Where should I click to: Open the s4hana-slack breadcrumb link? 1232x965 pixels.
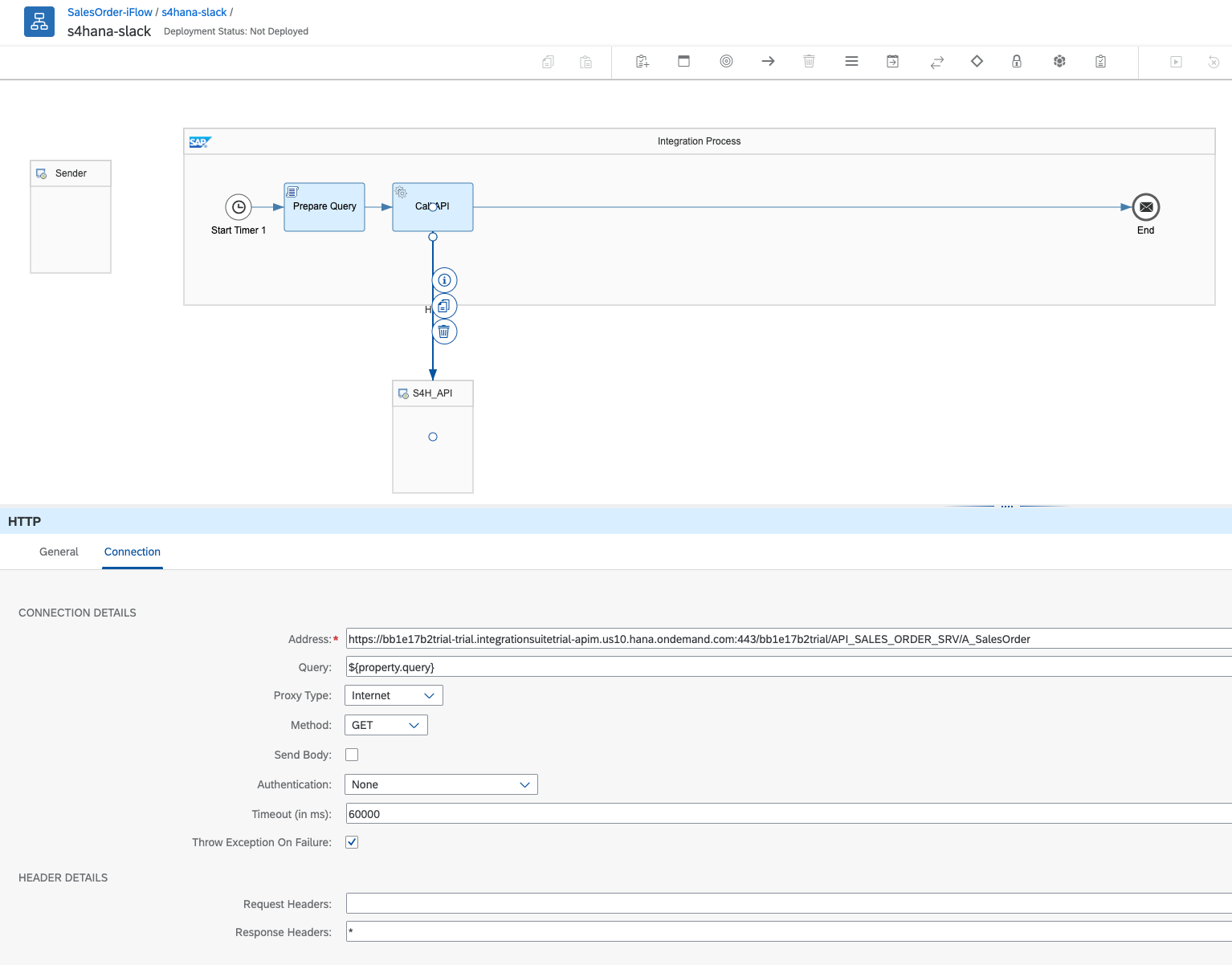click(x=194, y=12)
